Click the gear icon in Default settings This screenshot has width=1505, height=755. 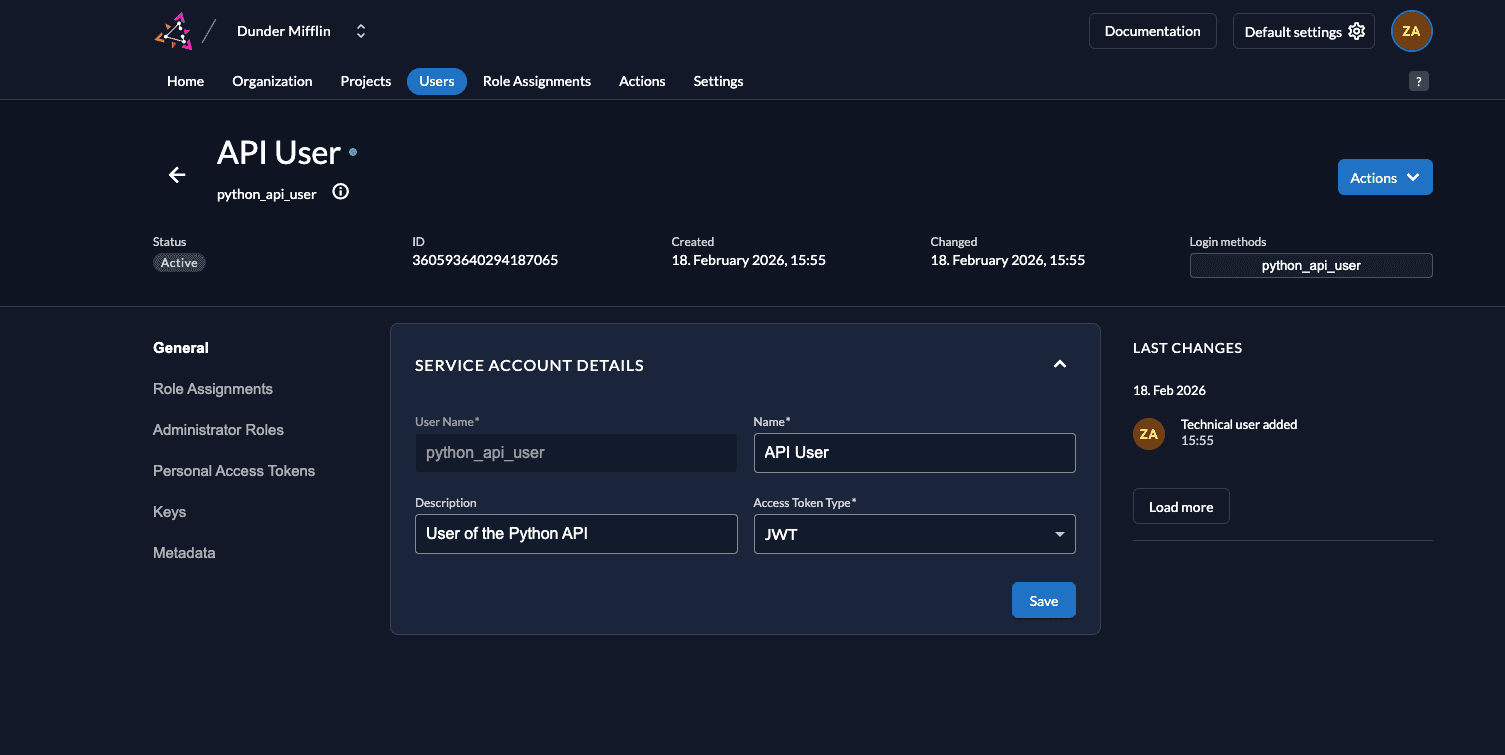(1356, 31)
